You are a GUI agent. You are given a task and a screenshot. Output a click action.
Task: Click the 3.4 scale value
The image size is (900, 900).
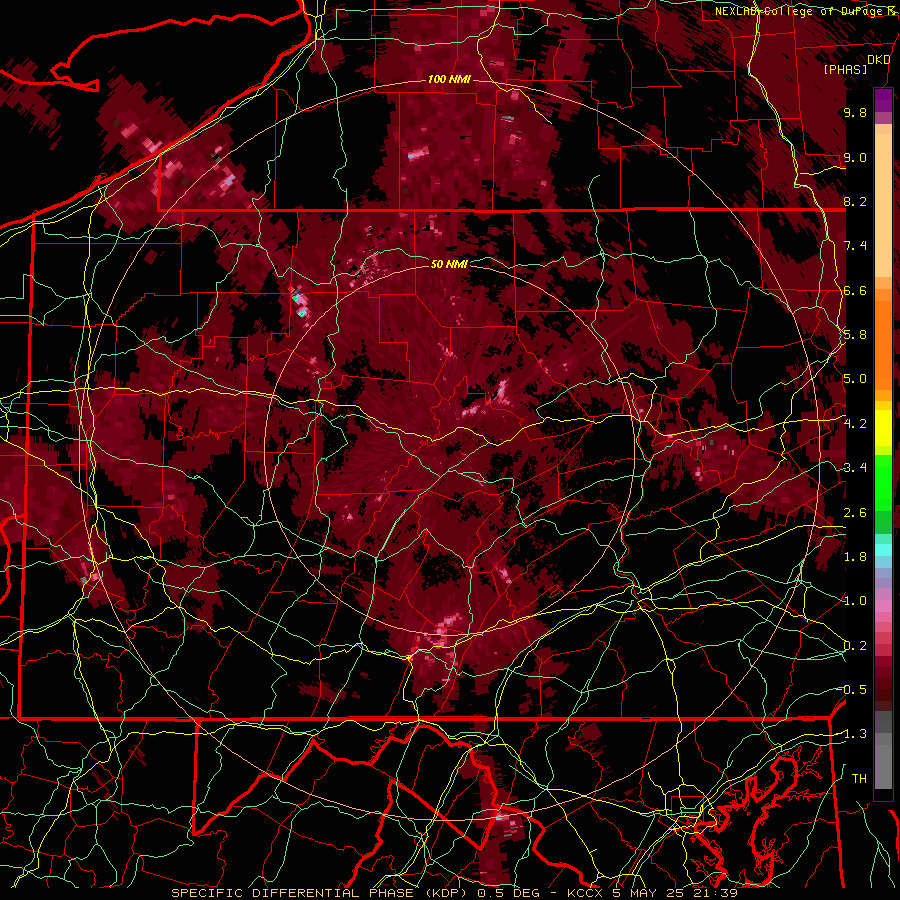[x=855, y=468]
